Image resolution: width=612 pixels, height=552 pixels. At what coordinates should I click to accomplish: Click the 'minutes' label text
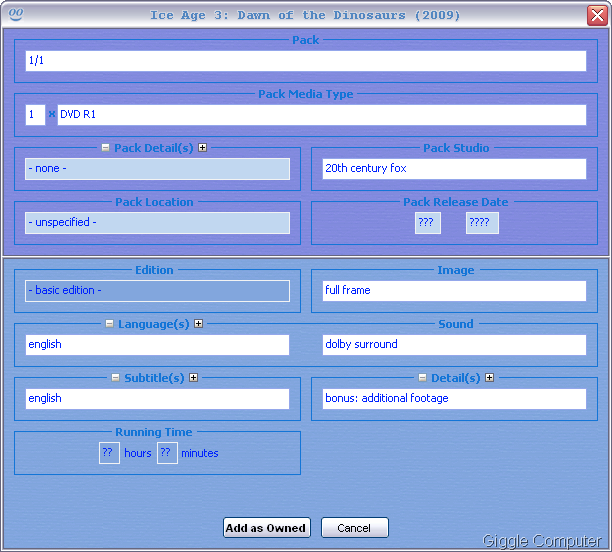click(200, 453)
